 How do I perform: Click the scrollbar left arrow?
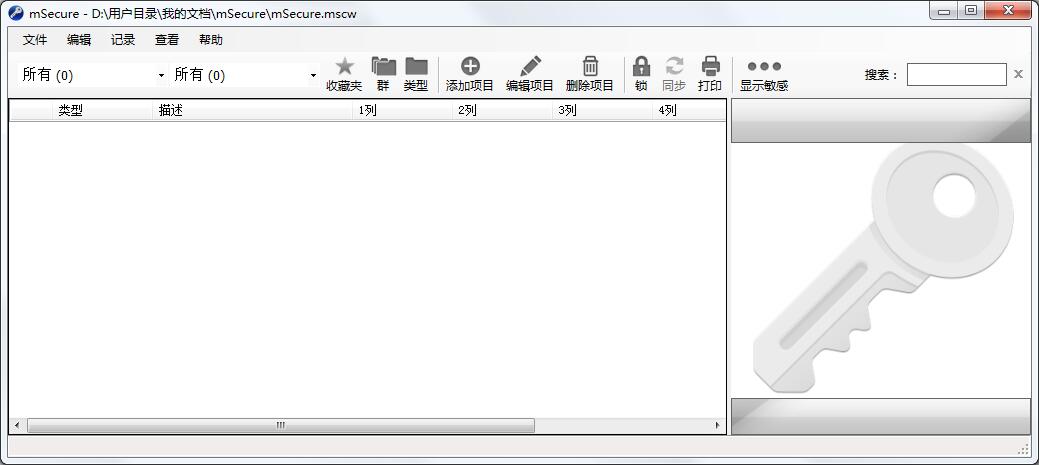pos(17,425)
